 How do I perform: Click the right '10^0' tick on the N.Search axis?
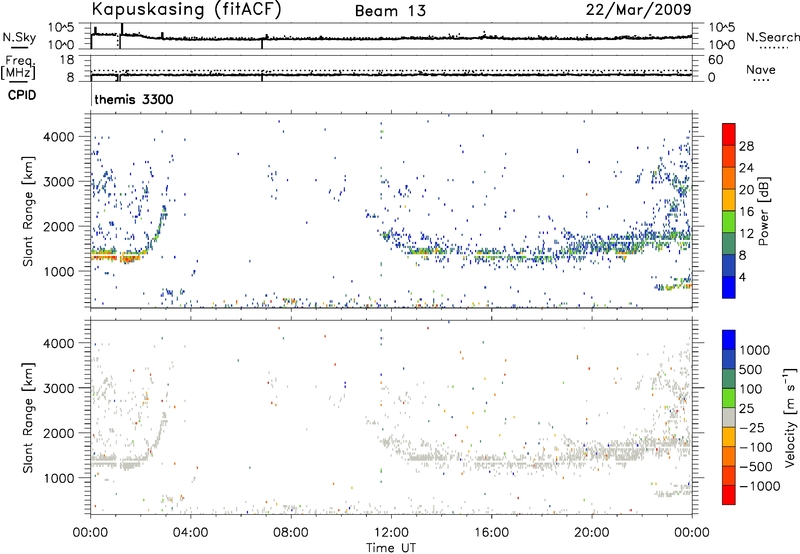[721, 45]
